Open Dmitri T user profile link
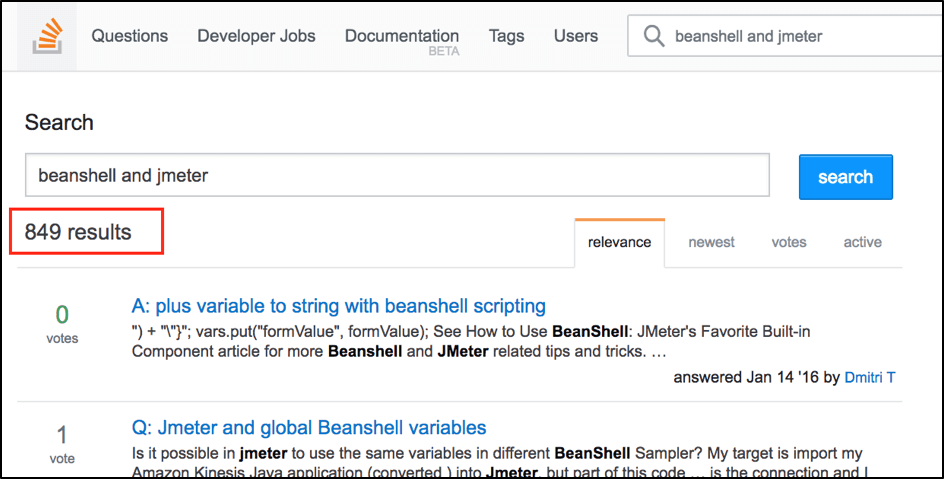The height and width of the screenshot is (479, 944). tap(870, 377)
